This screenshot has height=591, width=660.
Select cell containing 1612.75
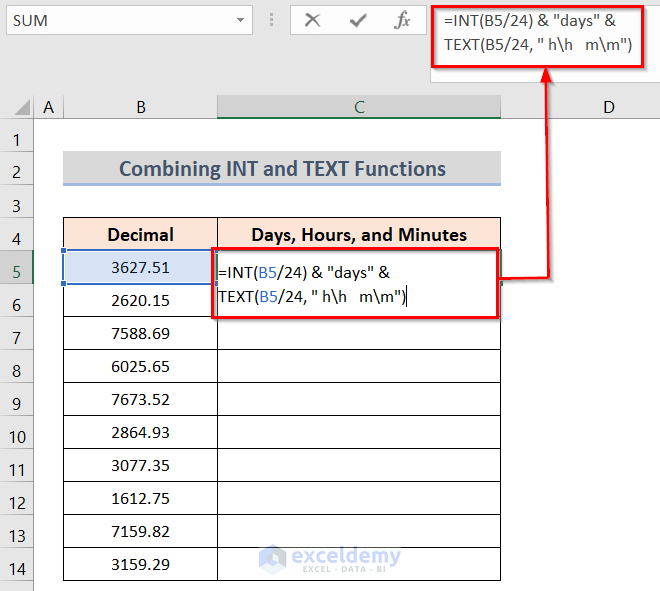tap(141, 498)
